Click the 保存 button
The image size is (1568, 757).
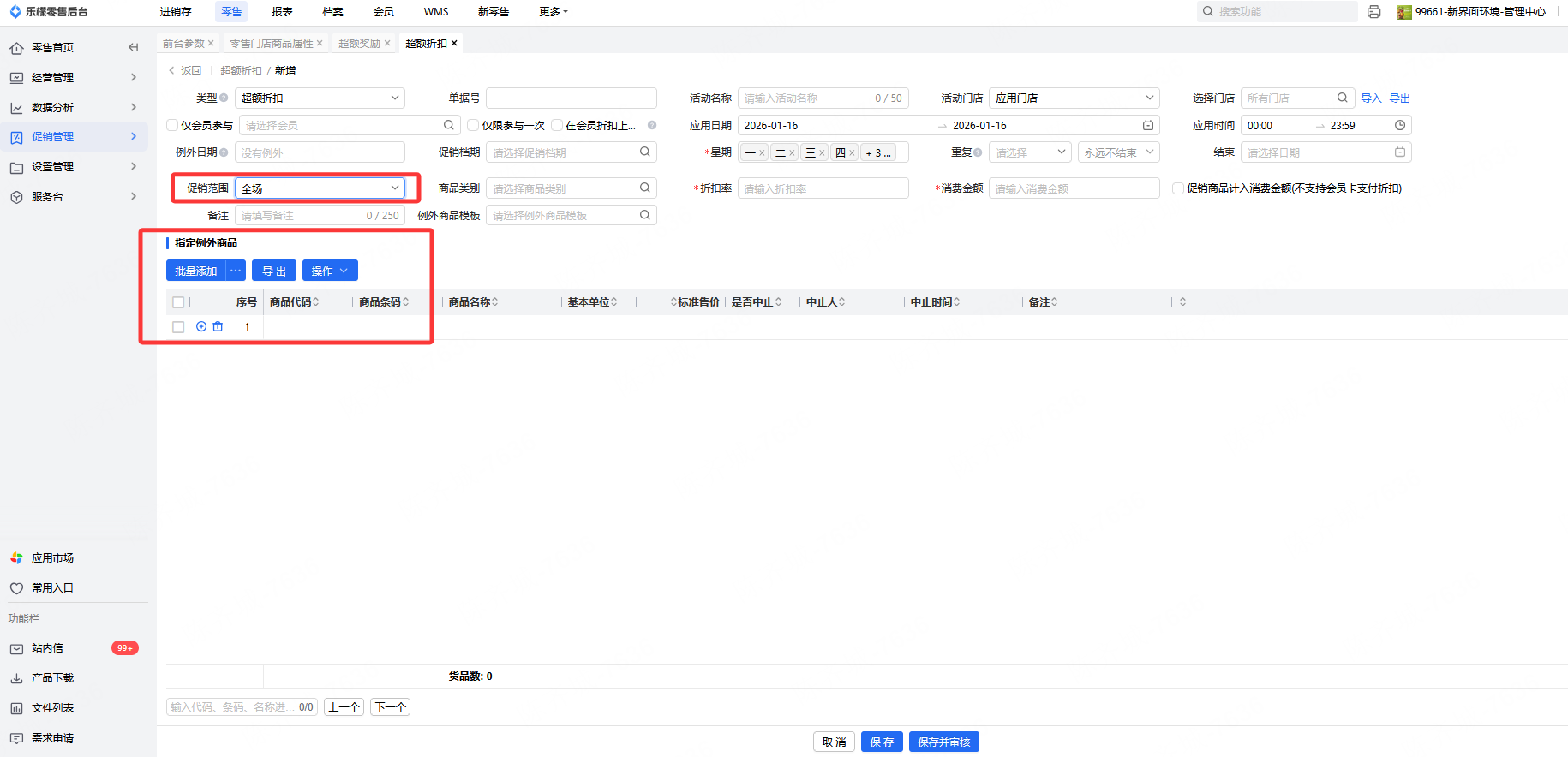[x=882, y=742]
